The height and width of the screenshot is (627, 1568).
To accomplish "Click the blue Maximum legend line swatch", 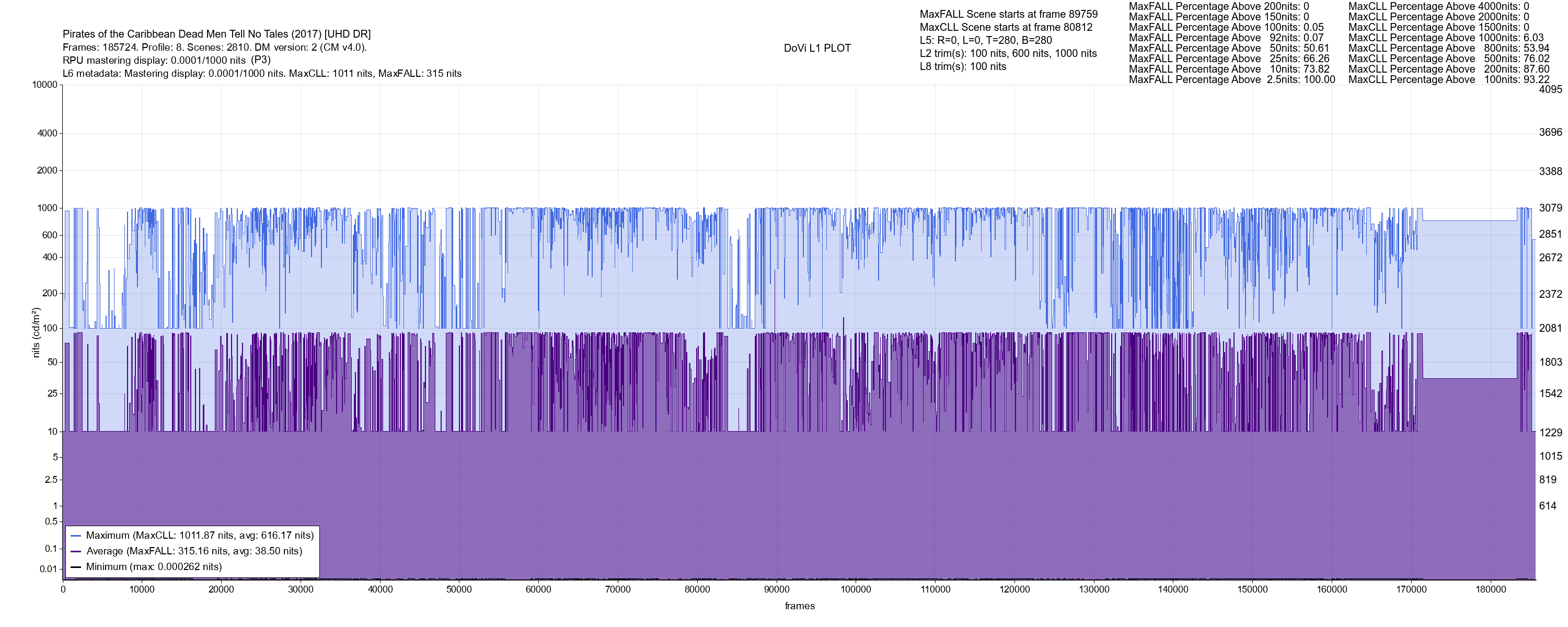I will [x=76, y=536].
